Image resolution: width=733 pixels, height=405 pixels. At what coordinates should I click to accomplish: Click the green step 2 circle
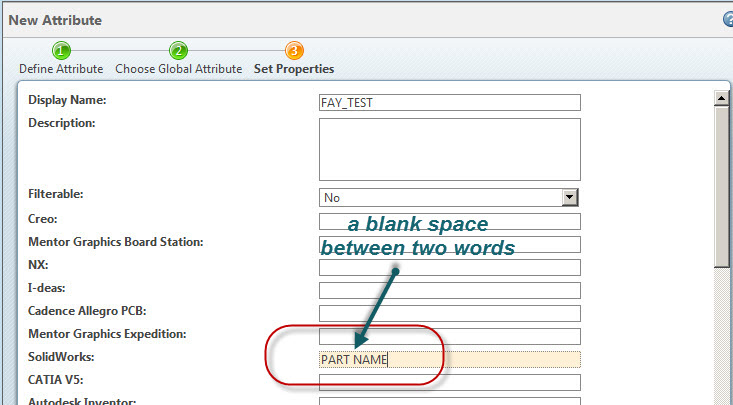[178, 51]
